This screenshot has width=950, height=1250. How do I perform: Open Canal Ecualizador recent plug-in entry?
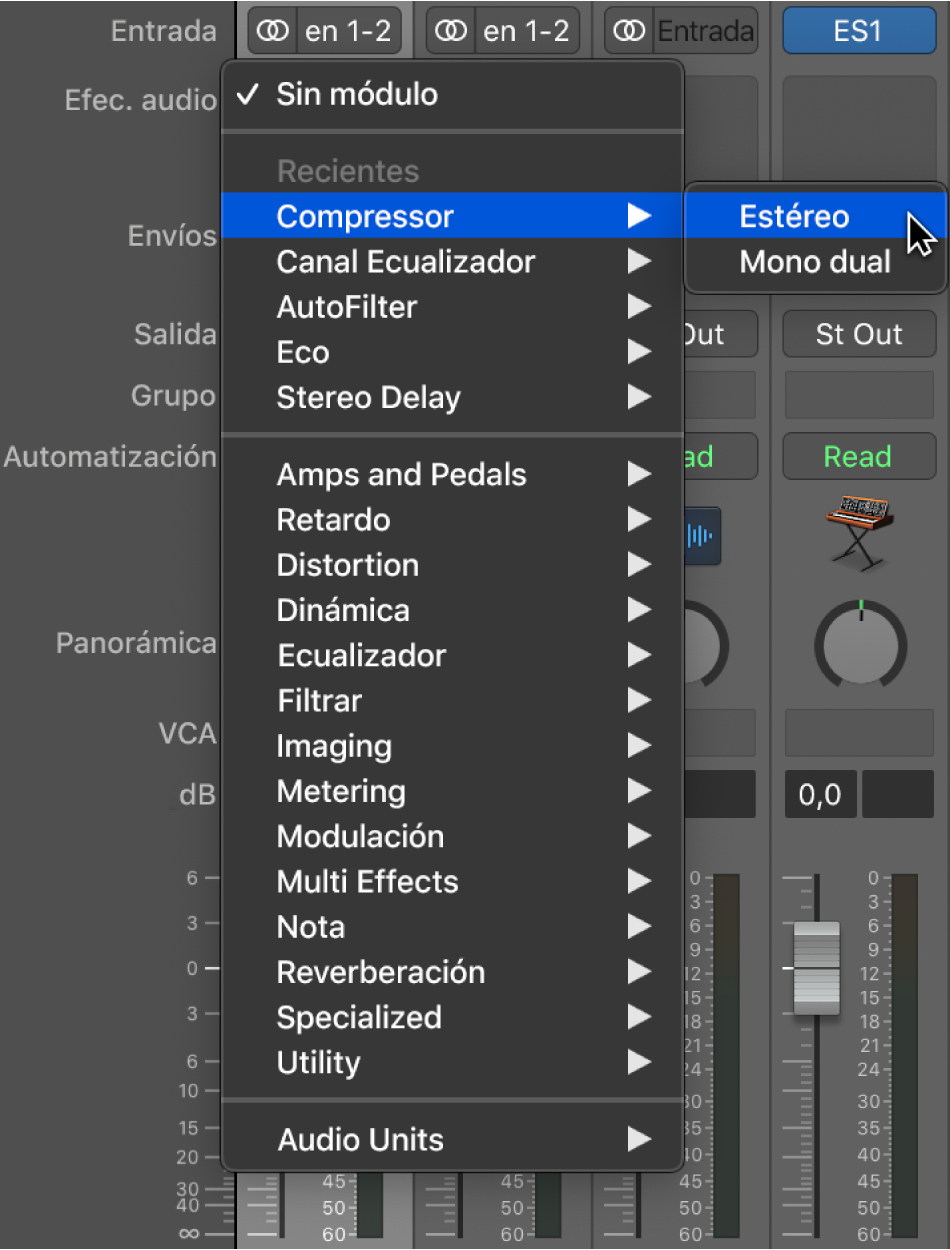[x=405, y=262]
